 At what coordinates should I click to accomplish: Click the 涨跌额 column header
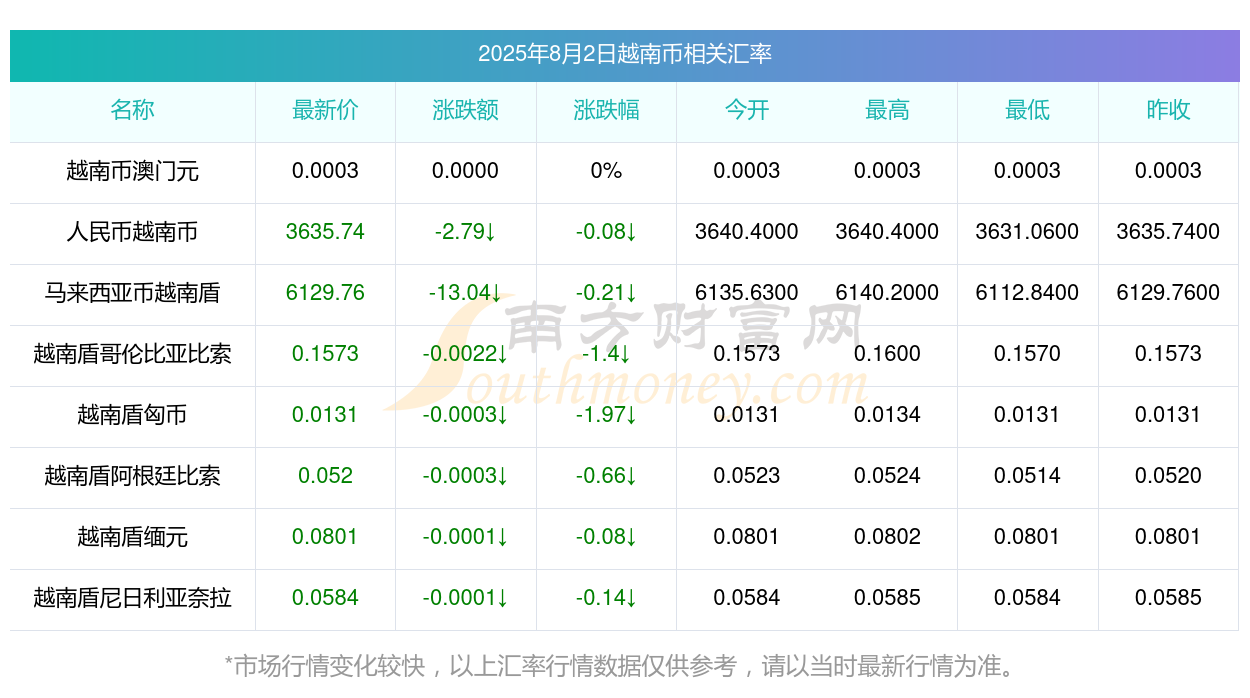[x=466, y=110]
